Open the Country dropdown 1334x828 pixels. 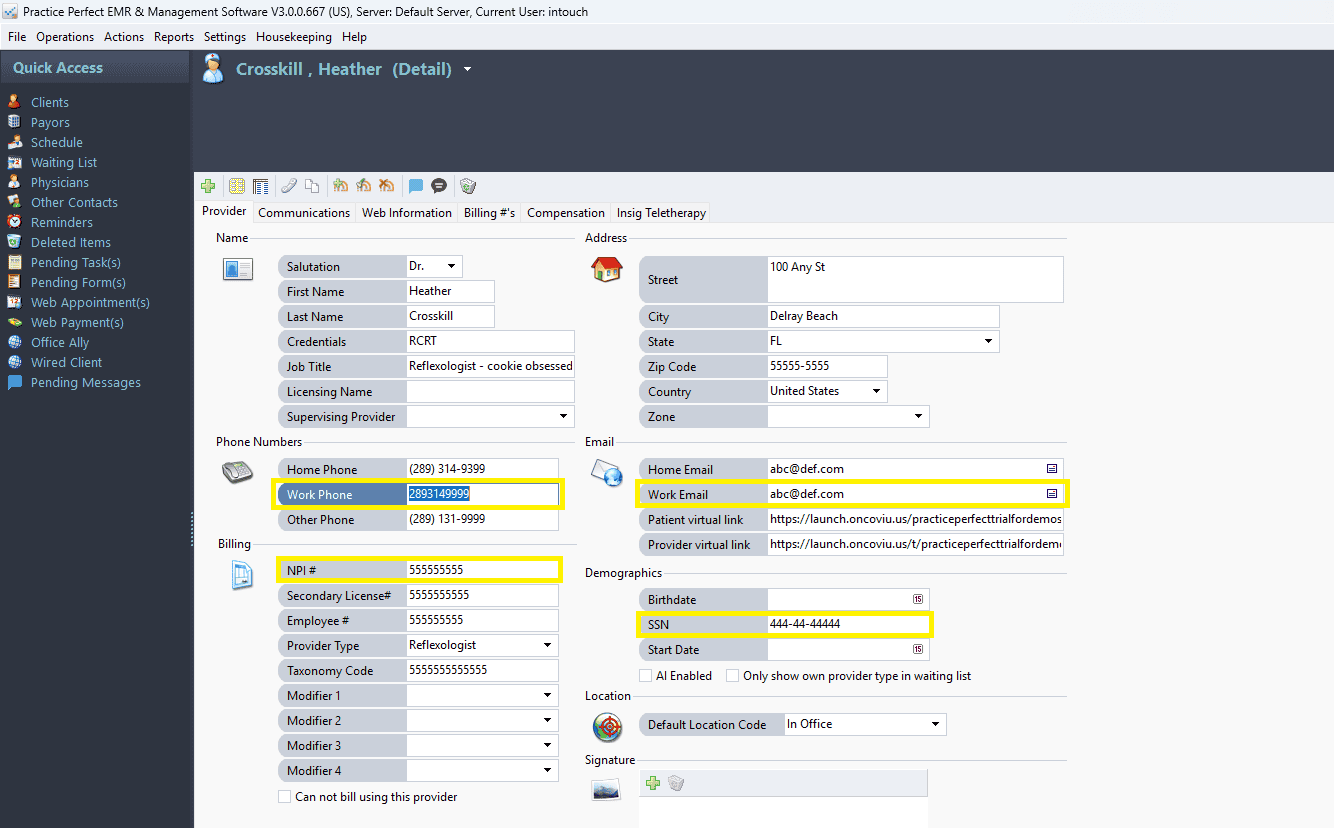click(x=876, y=391)
